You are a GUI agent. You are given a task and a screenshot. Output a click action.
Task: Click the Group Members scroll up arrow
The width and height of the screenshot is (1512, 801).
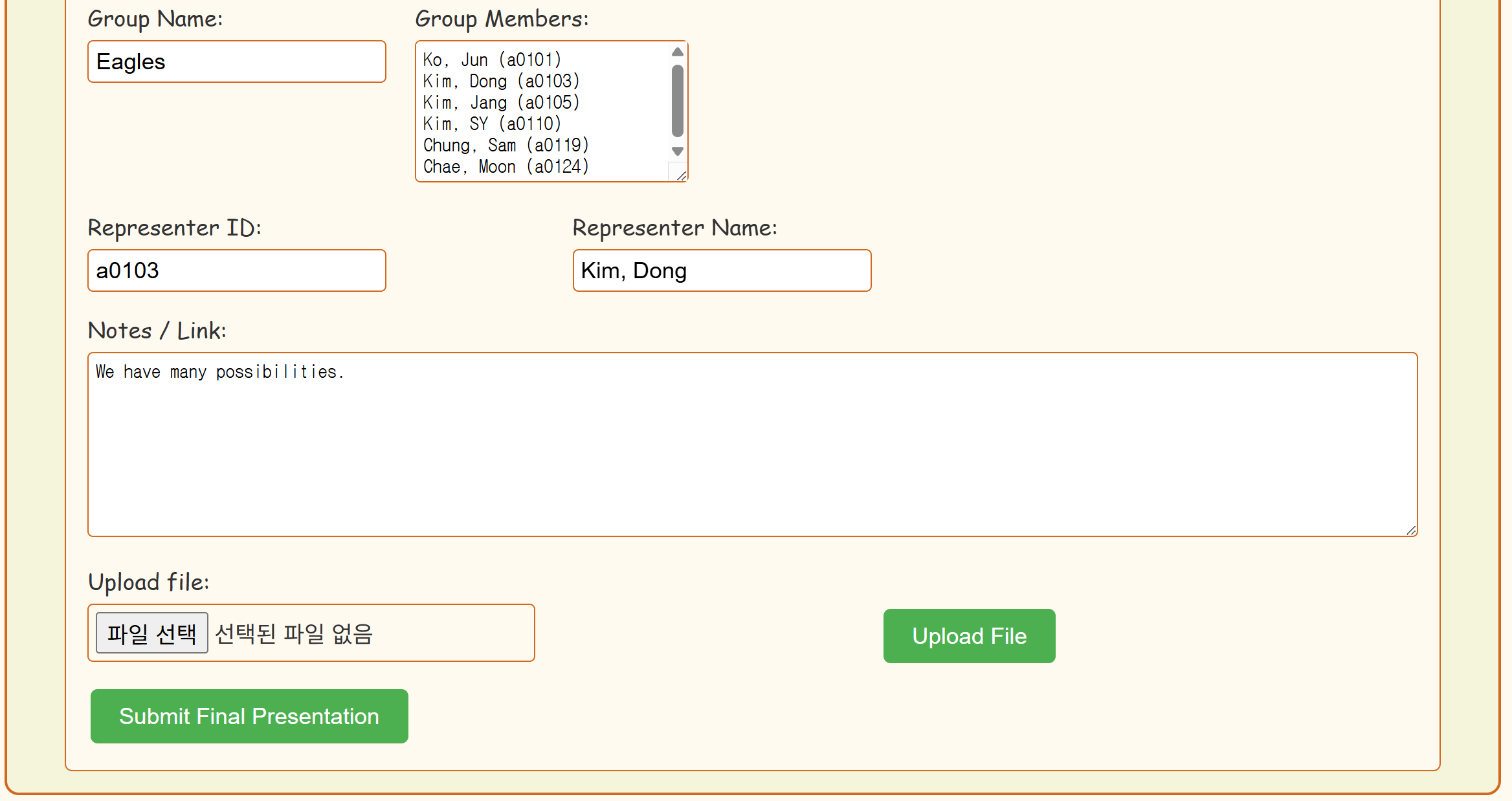678,52
